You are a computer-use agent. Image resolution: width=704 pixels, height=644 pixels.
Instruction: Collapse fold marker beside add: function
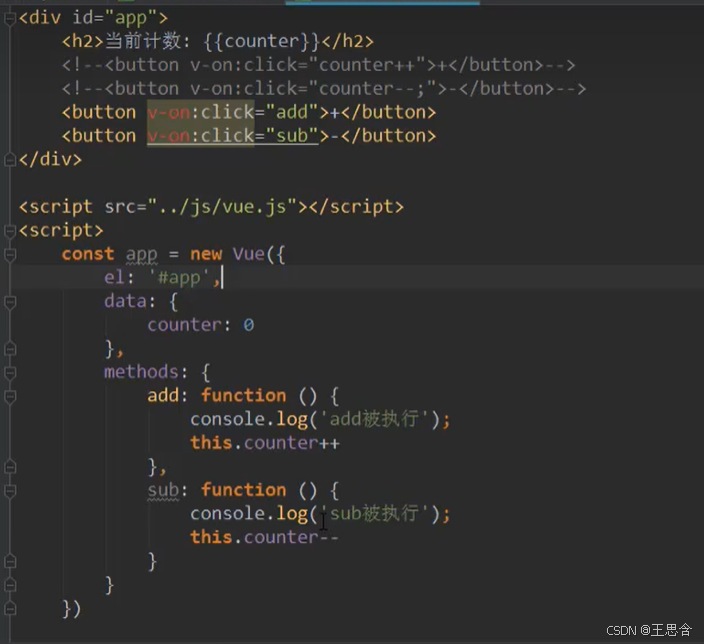[10, 396]
